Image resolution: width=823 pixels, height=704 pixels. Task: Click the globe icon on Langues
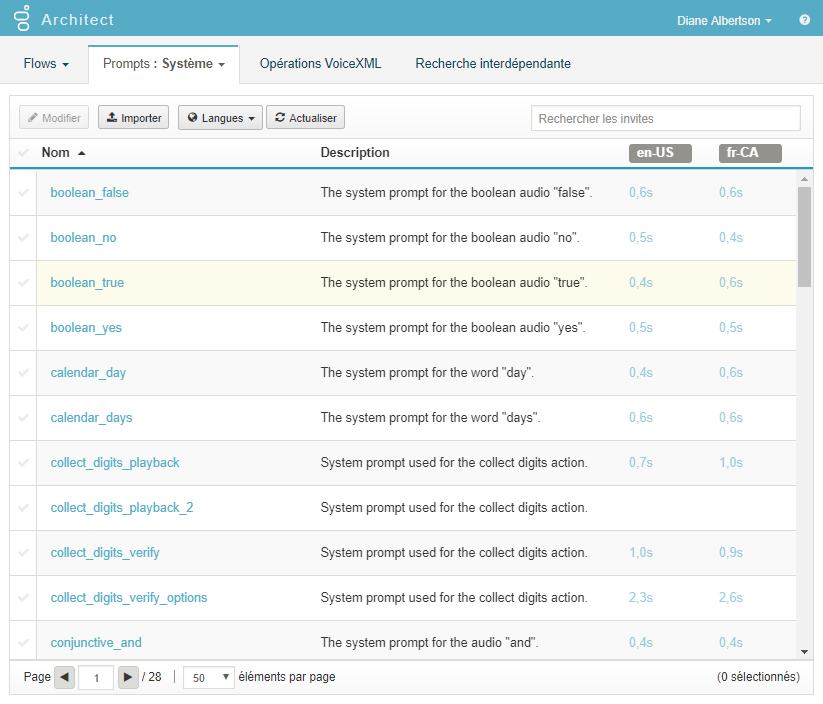click(191, 117)
